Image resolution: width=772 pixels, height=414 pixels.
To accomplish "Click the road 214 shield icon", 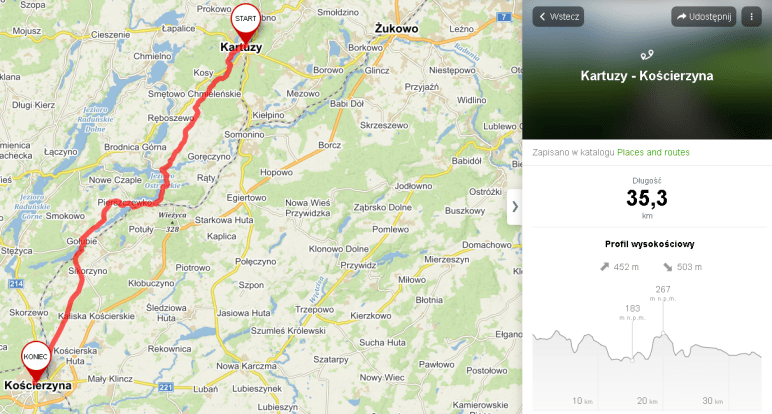I will point(16,284).
